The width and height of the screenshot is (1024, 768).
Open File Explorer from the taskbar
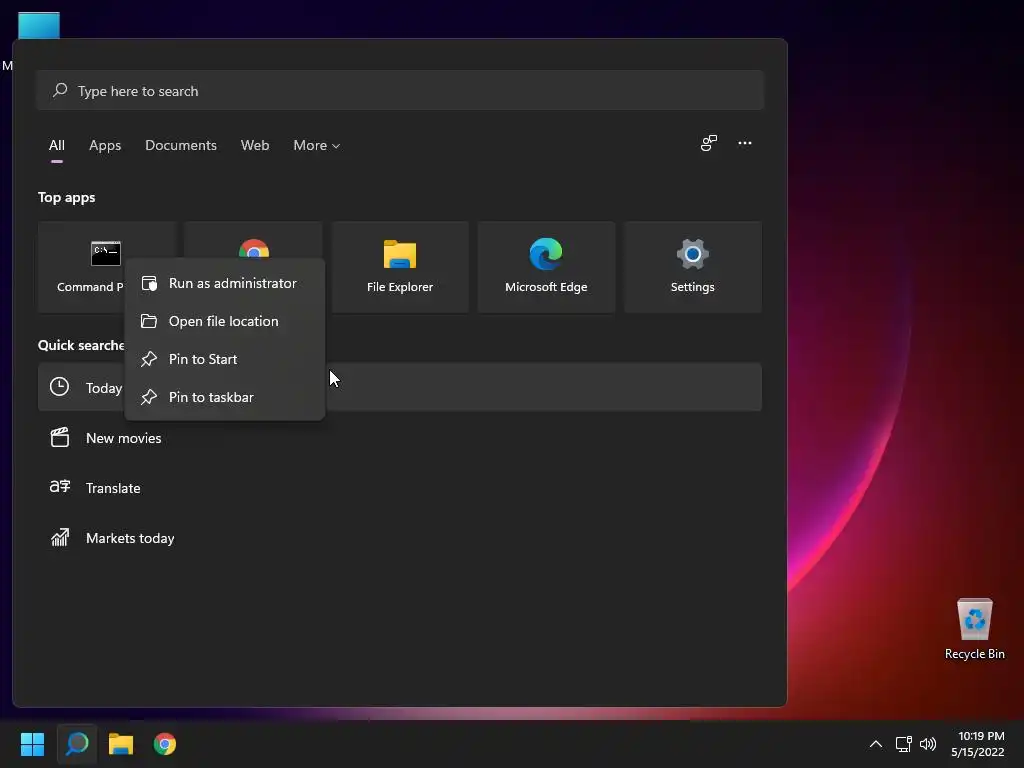tap(121, 744)
